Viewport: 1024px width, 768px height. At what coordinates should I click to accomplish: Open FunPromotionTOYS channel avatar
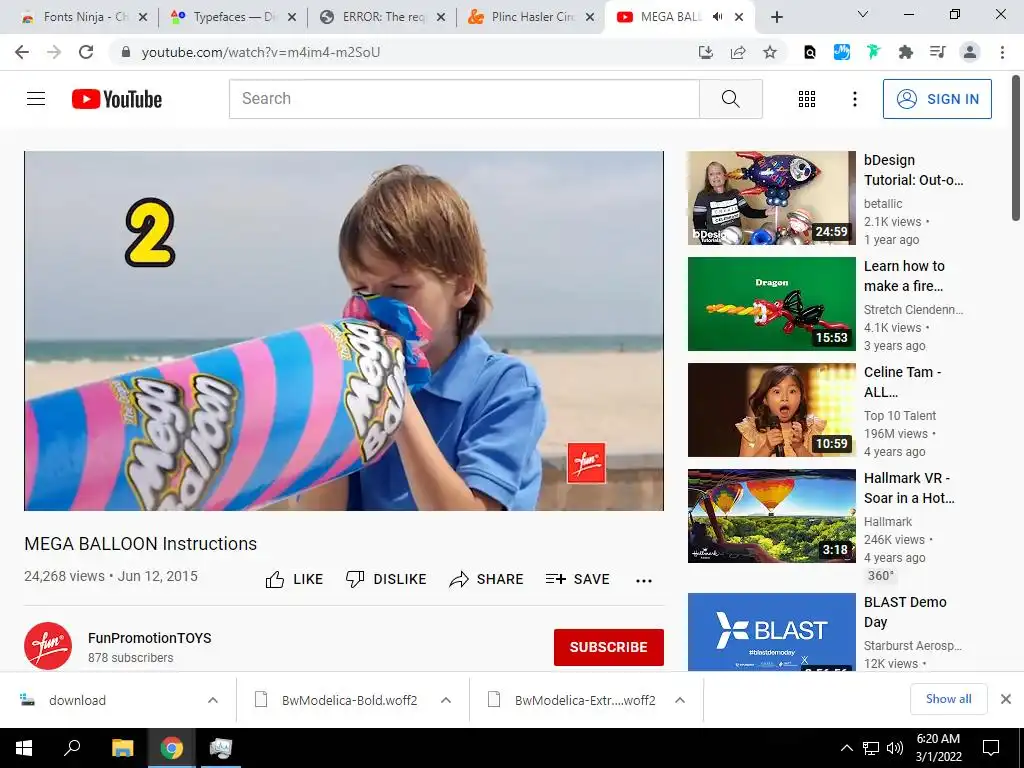48,646
